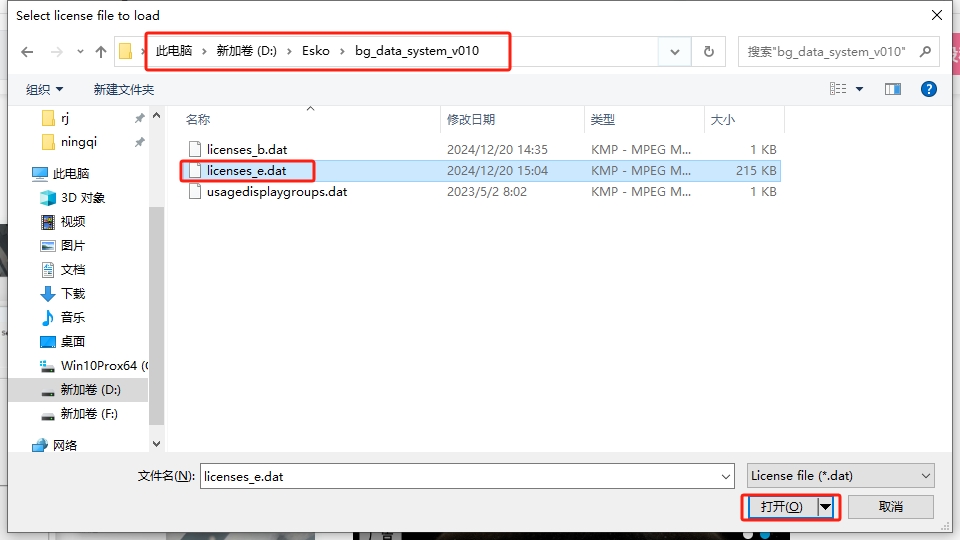Unpin ningqi folder pin icon

click(140, 142)
